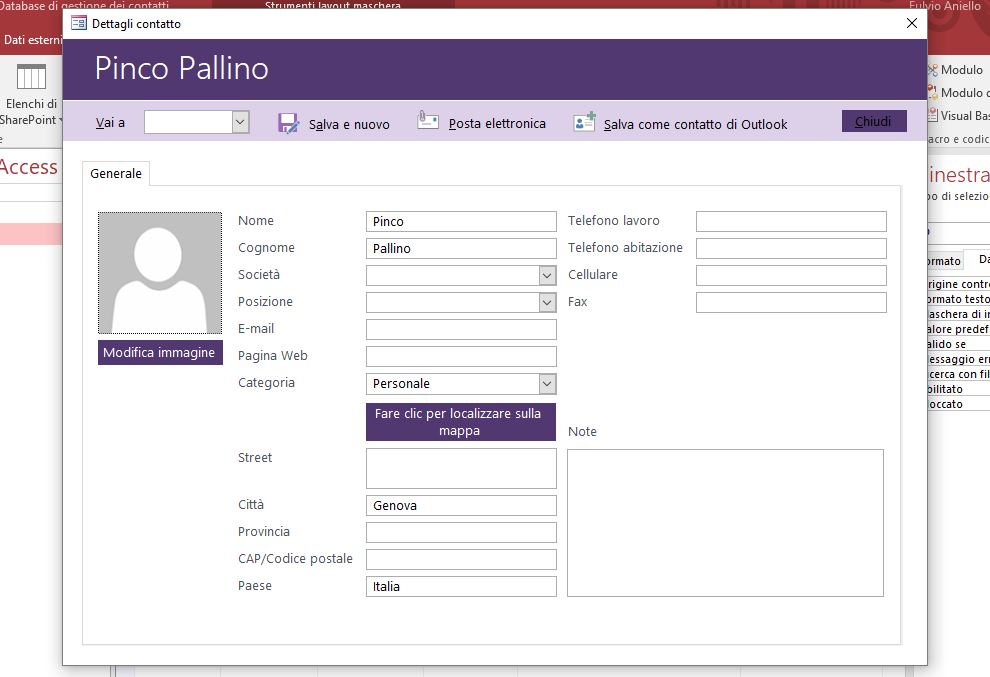This screenshot has height=677, width=990.
Task: Click the Cellulare input field
Action: click(x=791, y=275)
